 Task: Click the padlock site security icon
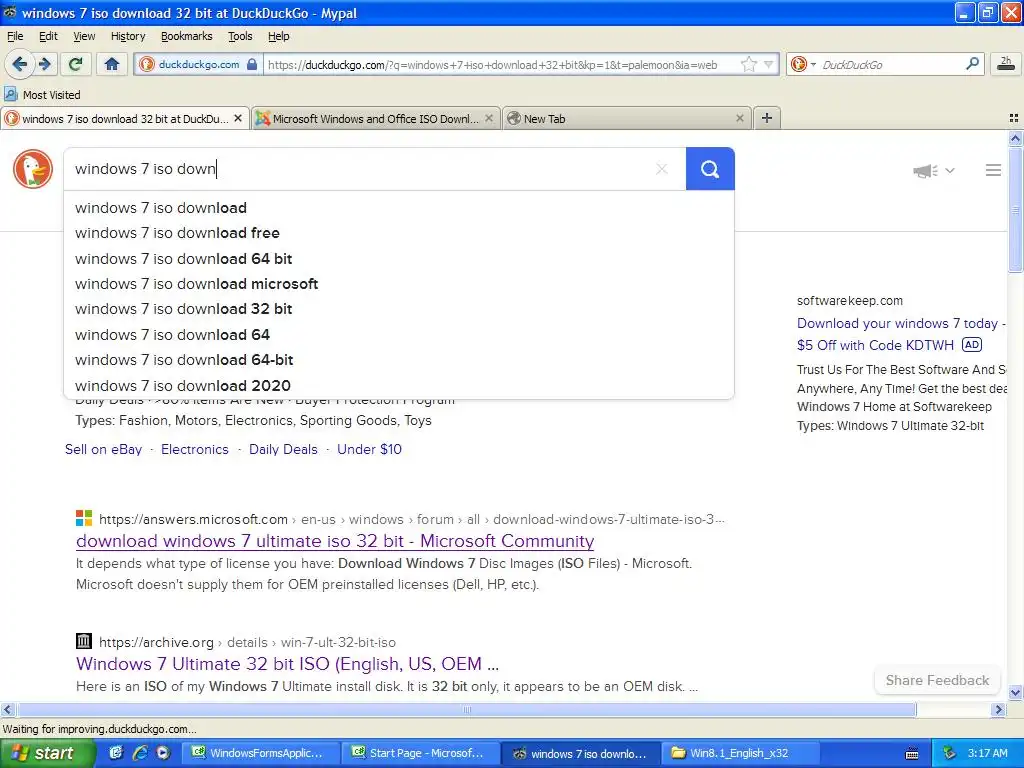[x=252, y=65]
